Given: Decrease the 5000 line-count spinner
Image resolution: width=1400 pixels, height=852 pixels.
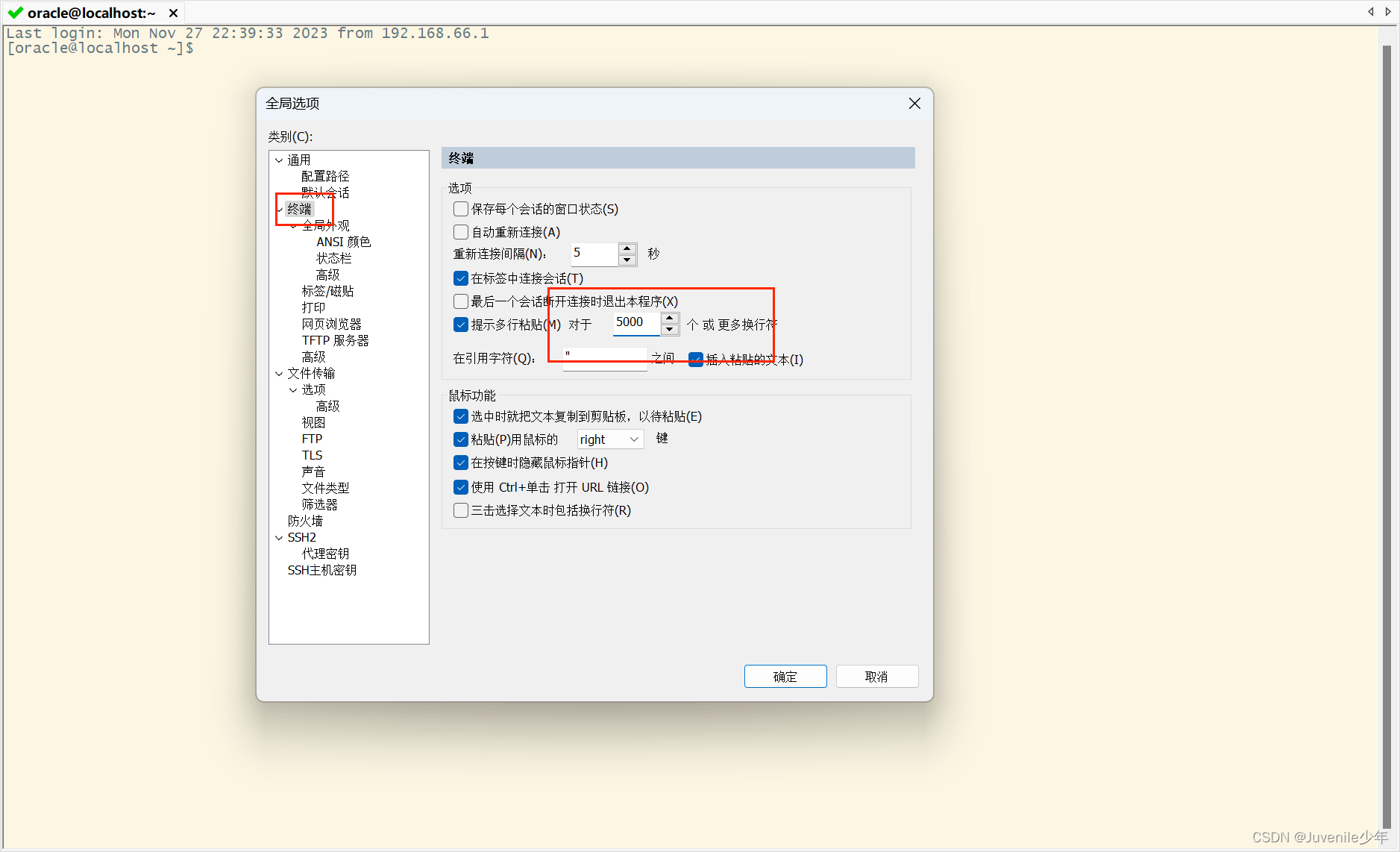Looking at the screenshot, I should pos(670,329).
